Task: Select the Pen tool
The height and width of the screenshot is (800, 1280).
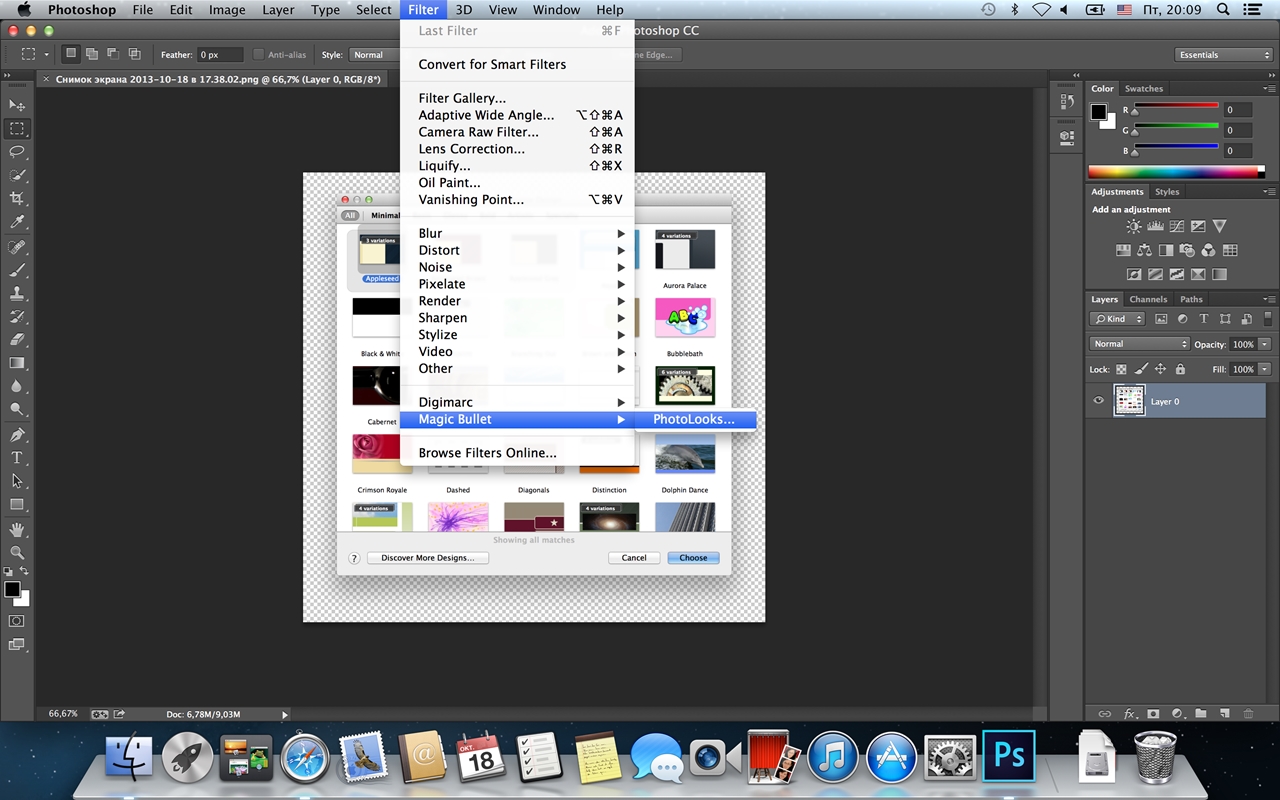Action: click(x=17, y=435)
